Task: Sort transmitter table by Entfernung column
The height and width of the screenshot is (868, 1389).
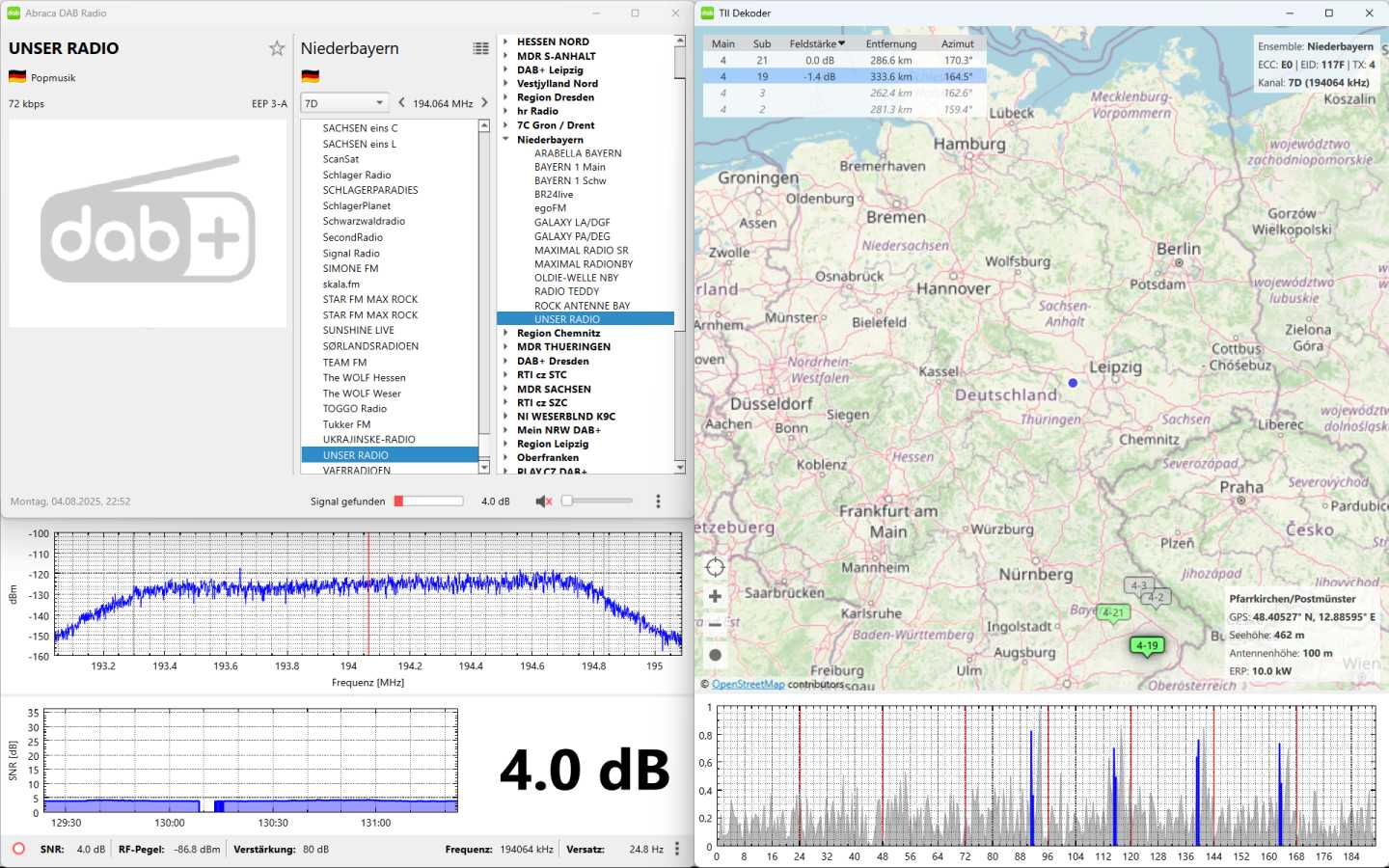Action: pos(890,44)
